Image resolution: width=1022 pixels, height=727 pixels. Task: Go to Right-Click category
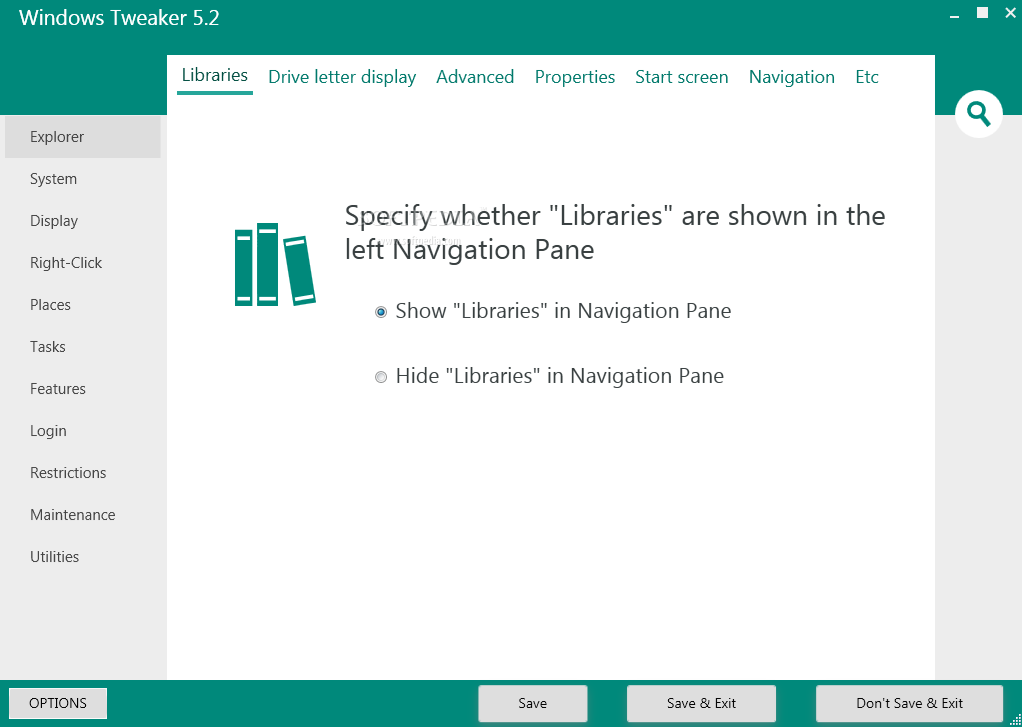[83, 263]
